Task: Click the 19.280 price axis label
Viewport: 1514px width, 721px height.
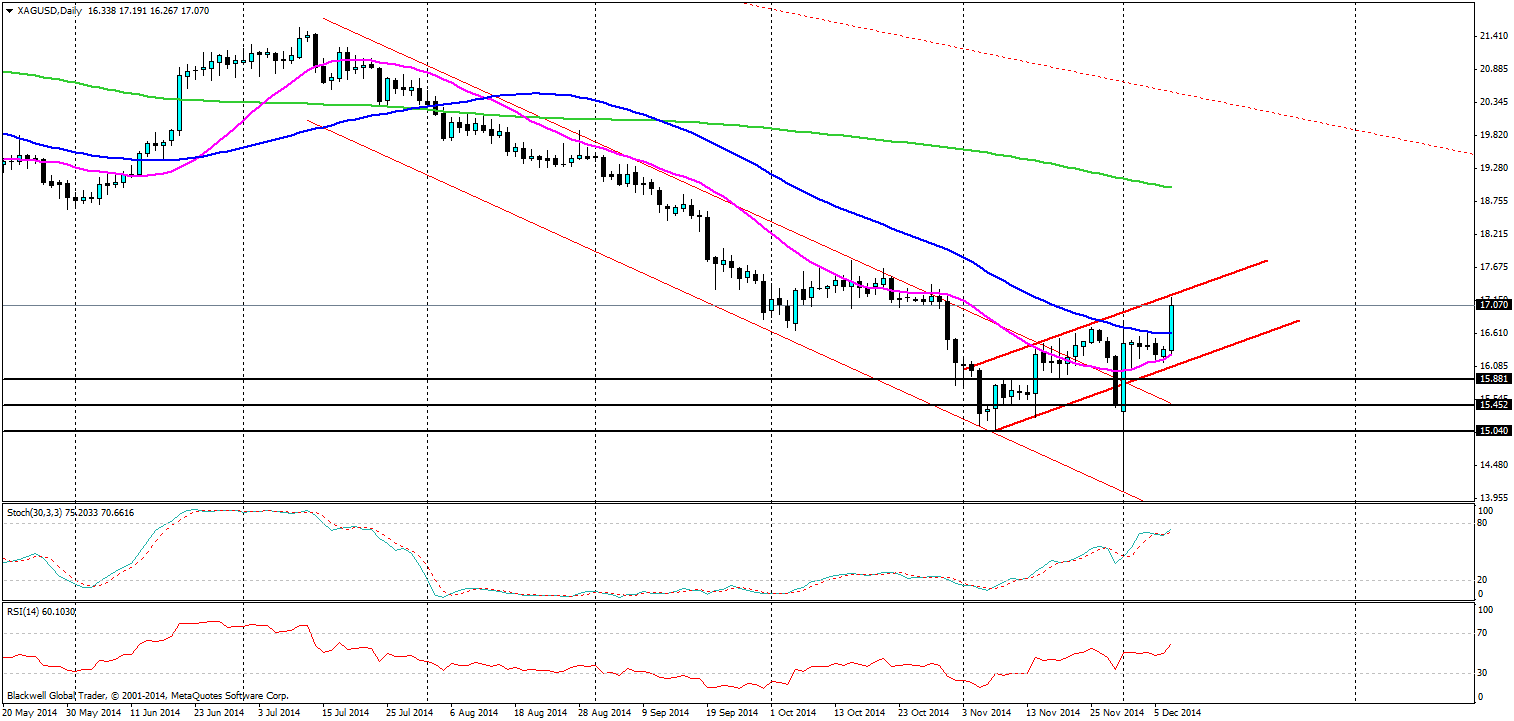Action: click(x=1494, y=168)
